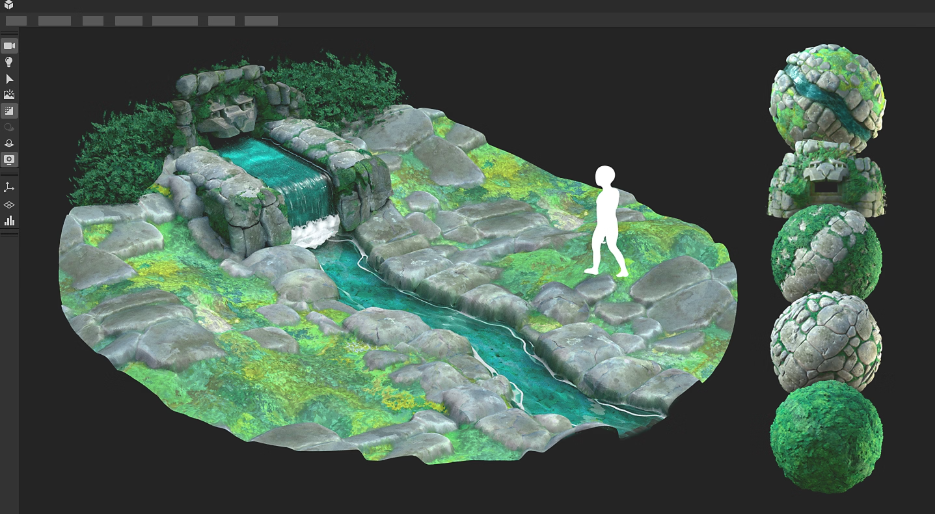Select the green leafy foliage sphere
Image resolution: width=935 pixels, height=514 pixels.
826,436
